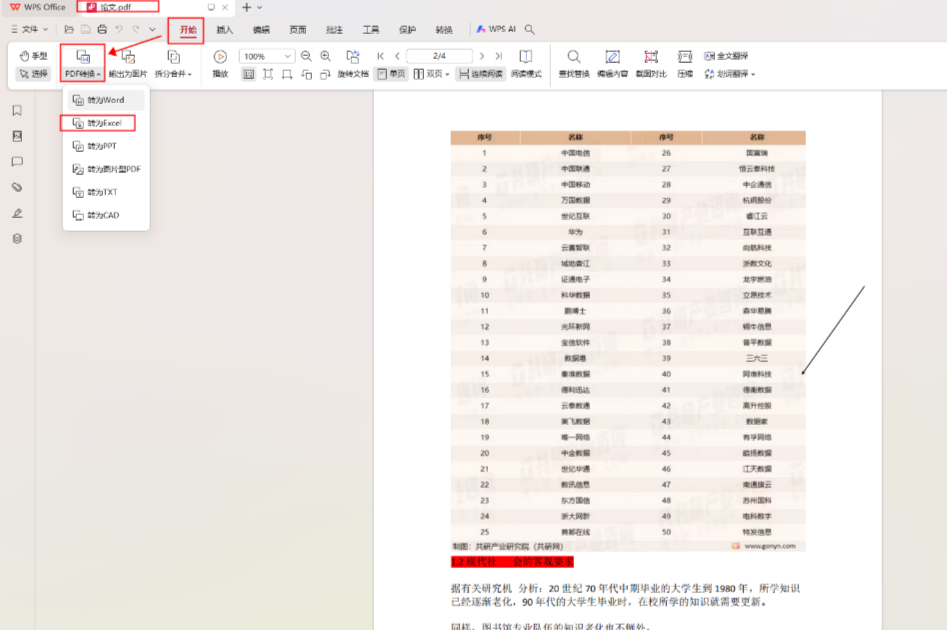Jump to the last page arrow

(x=498, y=56)
